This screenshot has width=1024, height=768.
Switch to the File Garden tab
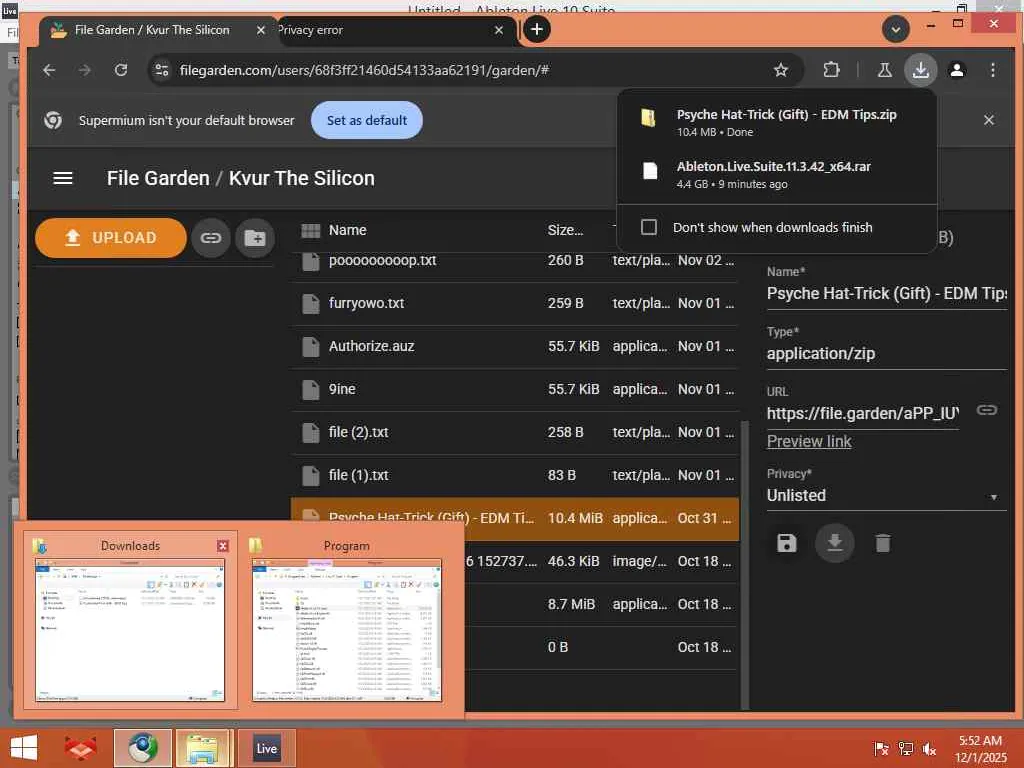(x=152, y=30)
